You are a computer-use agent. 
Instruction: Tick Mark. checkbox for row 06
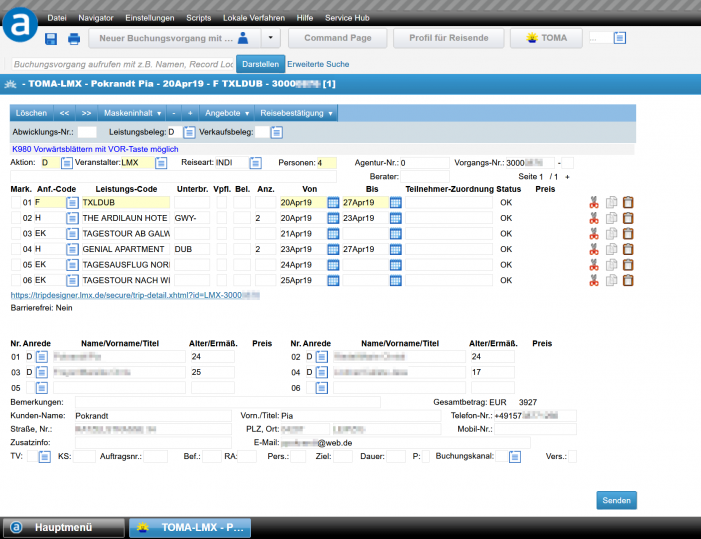pos(16,280)
